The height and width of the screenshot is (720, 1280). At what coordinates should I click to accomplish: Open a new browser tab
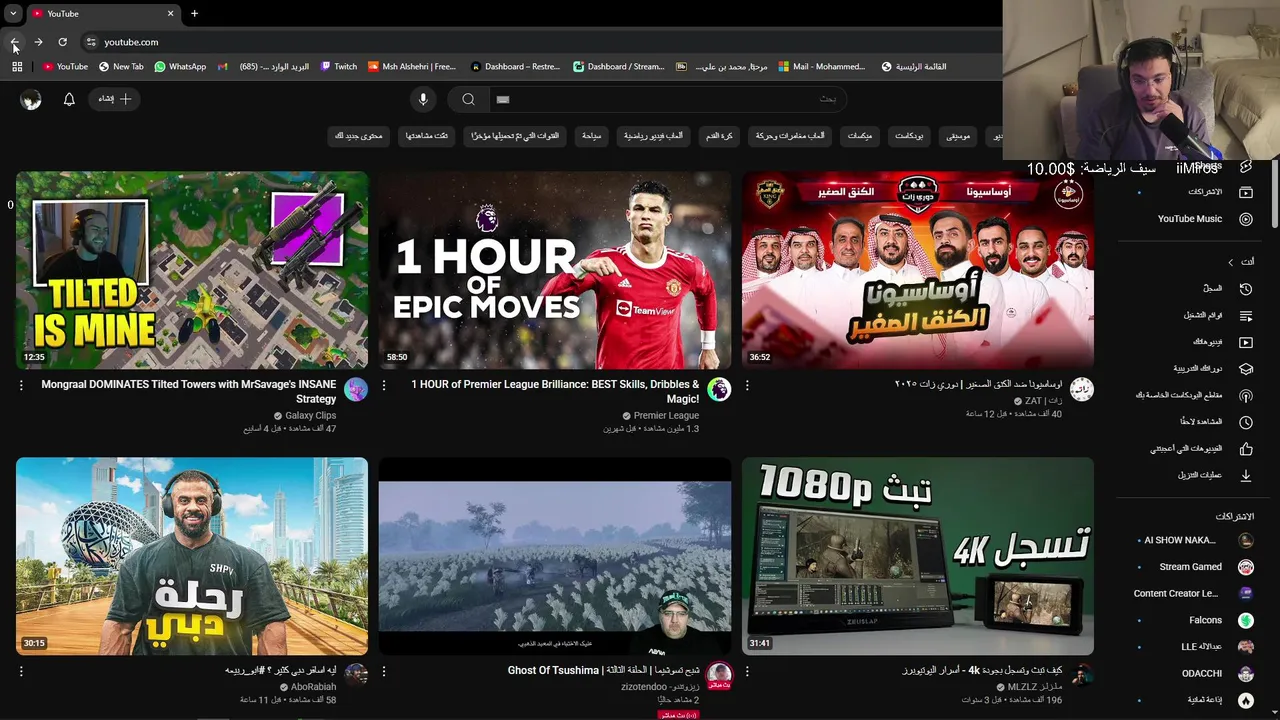point(194,13)
